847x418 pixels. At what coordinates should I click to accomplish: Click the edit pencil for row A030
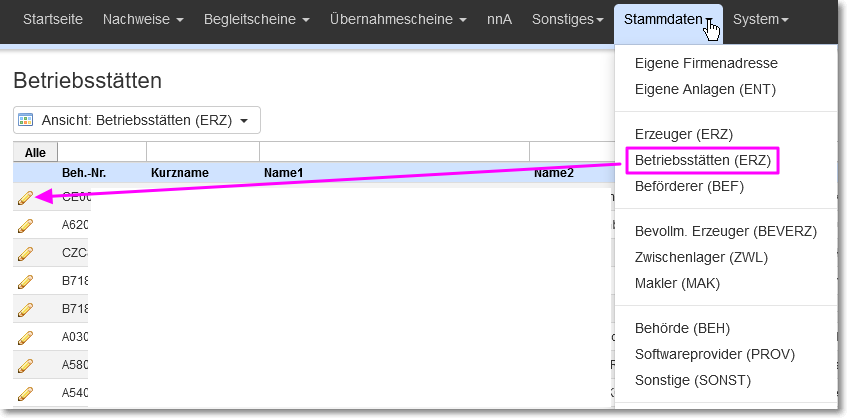pos(25,338)
